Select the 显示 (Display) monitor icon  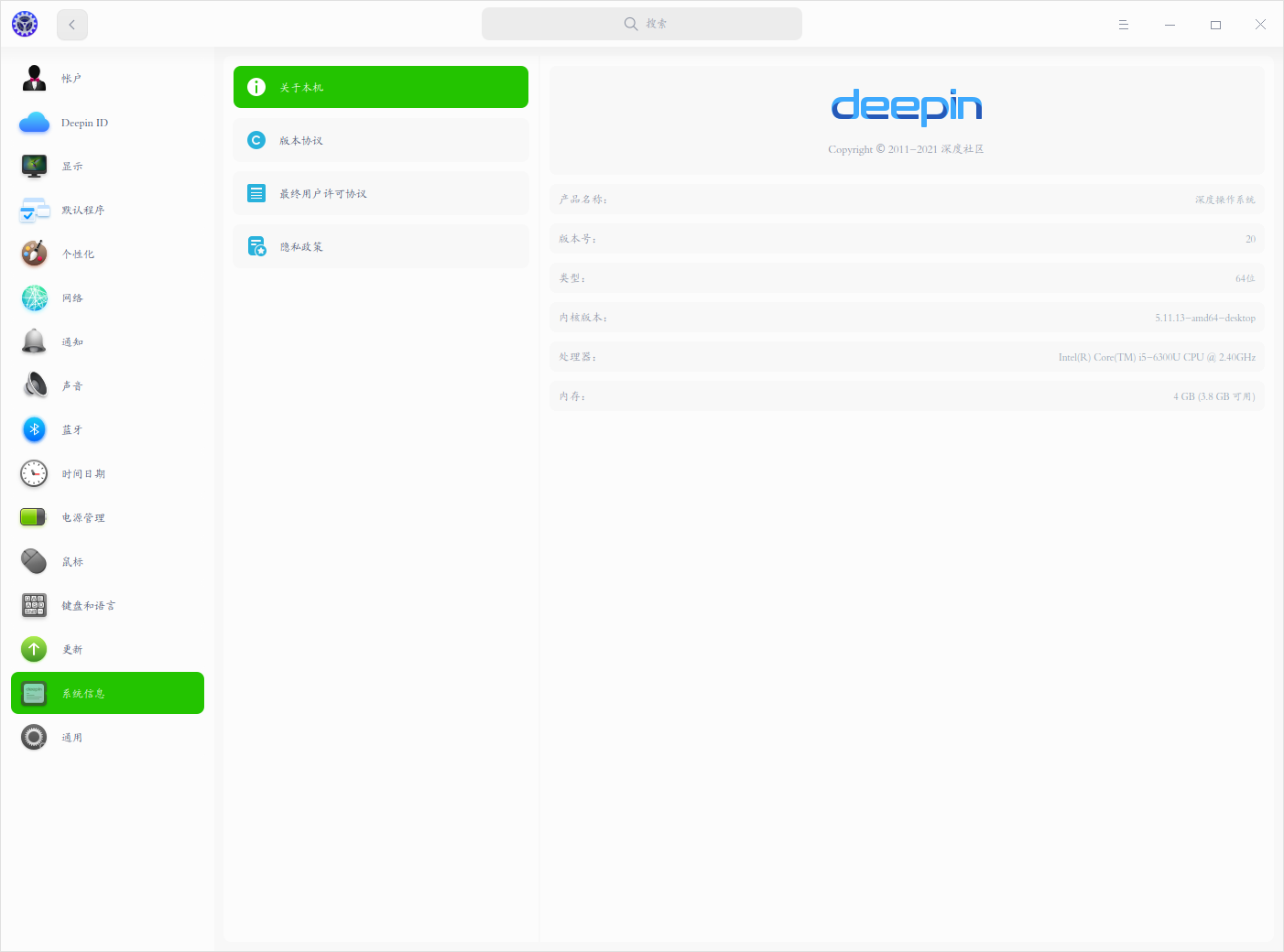(x=35, y=167)
